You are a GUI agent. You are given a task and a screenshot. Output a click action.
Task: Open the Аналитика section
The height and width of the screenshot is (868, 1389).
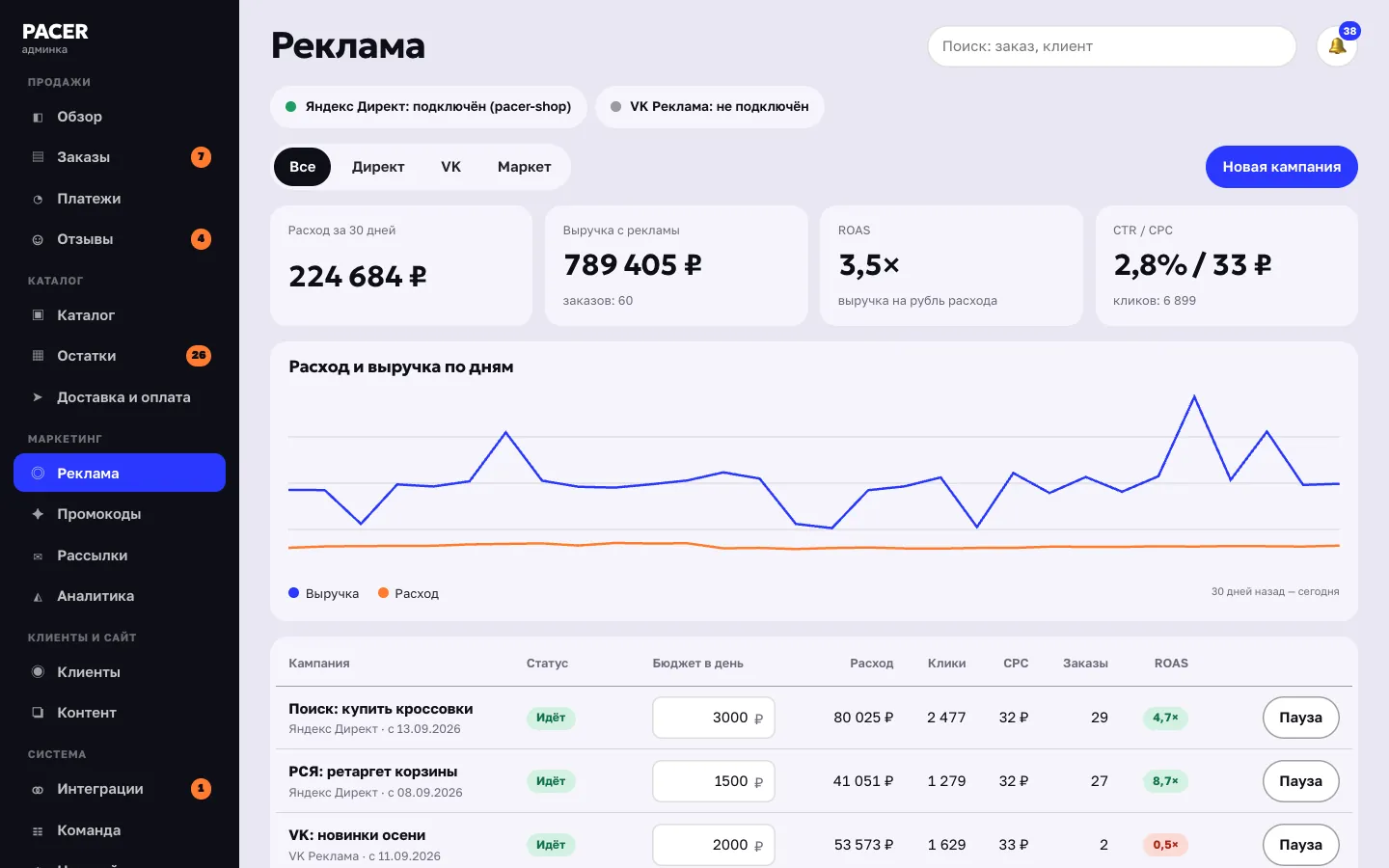tap(95, 596)
